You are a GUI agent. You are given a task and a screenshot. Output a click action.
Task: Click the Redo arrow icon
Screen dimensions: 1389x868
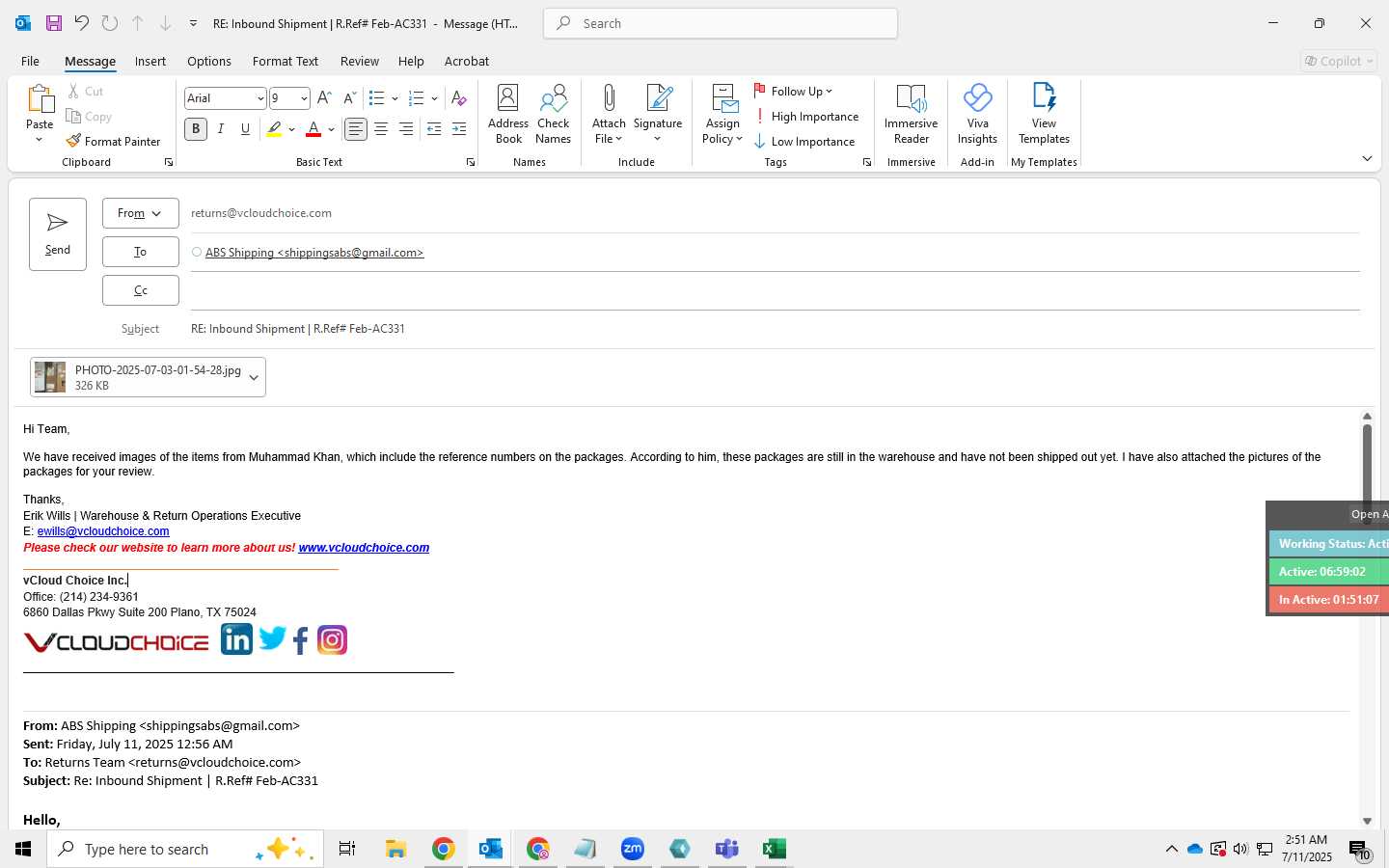pyautogui.click(x=110, y=23)
